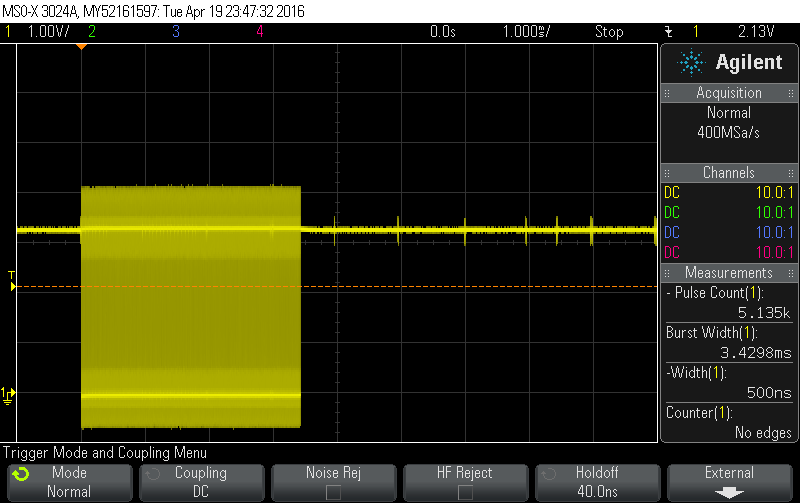Open the External trigger submenu
Viewport: 800px width, 503px height.
point(729,480)
